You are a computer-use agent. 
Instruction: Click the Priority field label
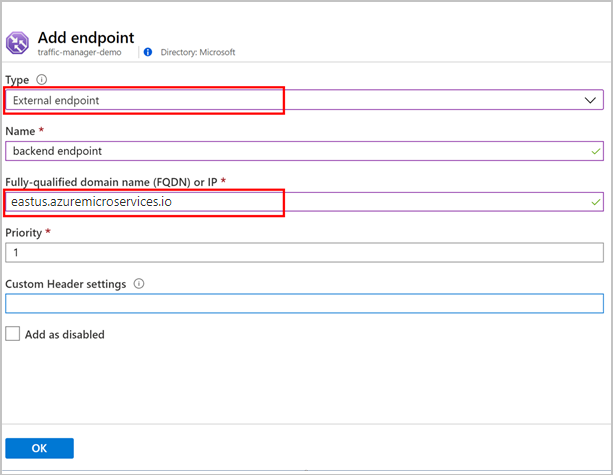pos(24,232)
